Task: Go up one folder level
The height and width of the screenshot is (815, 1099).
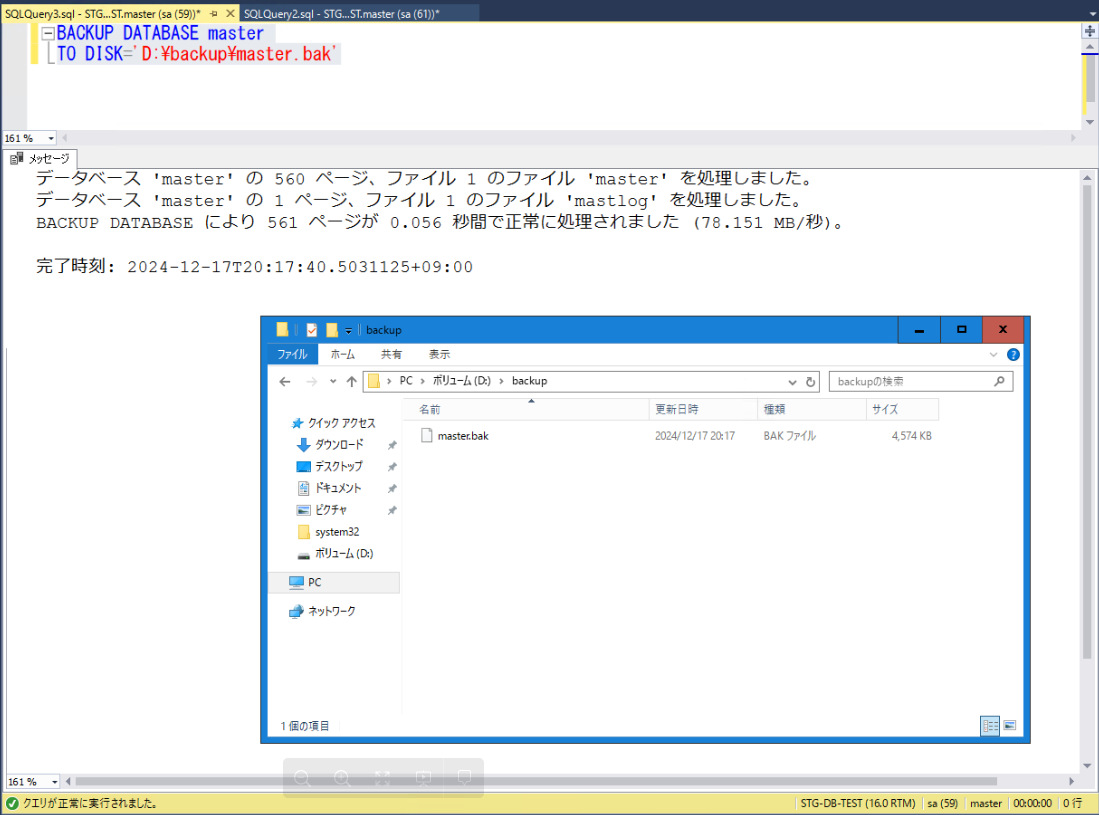Action: 352,381
